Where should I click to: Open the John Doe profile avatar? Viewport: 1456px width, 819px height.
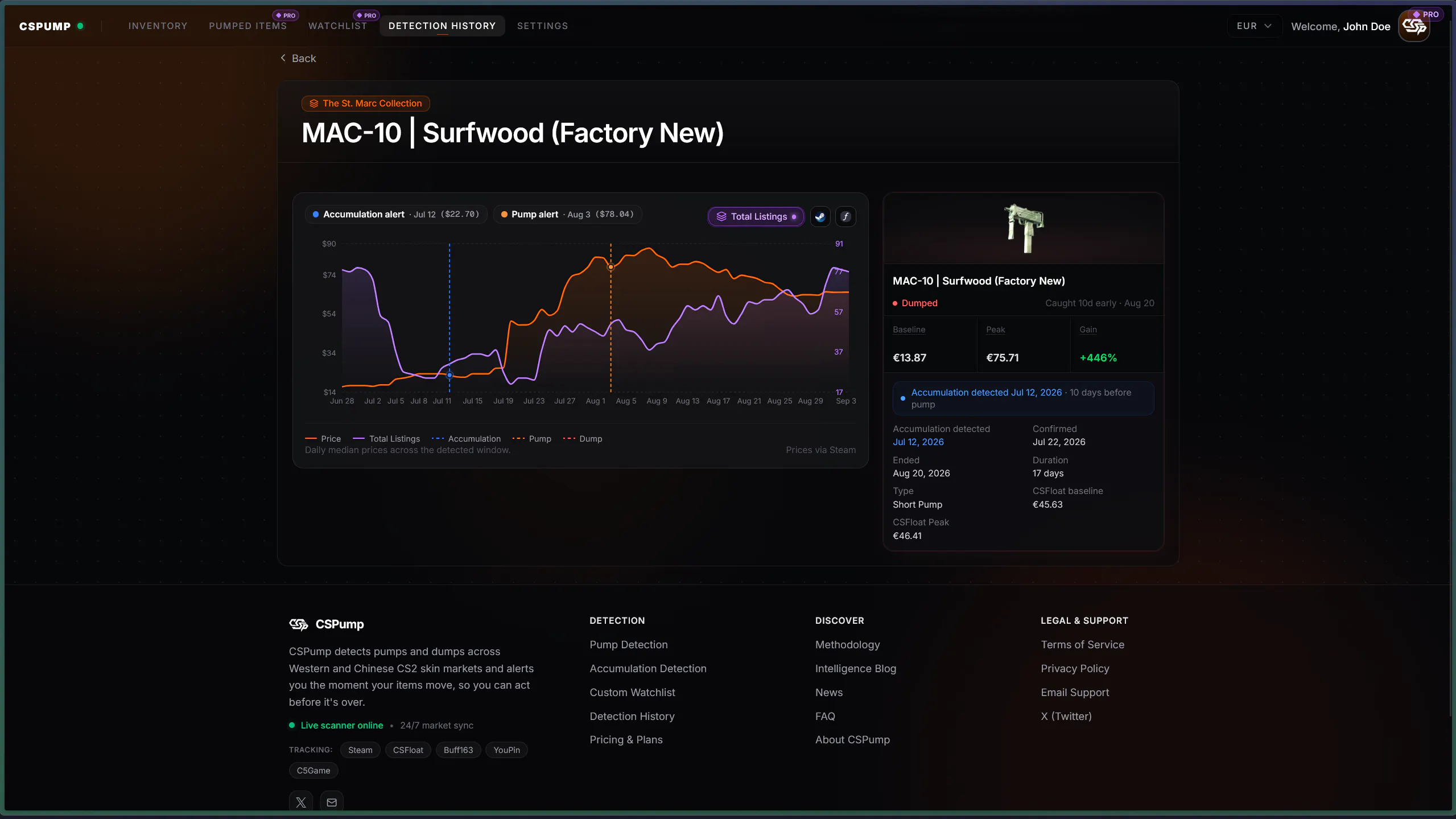[1414, 26]
